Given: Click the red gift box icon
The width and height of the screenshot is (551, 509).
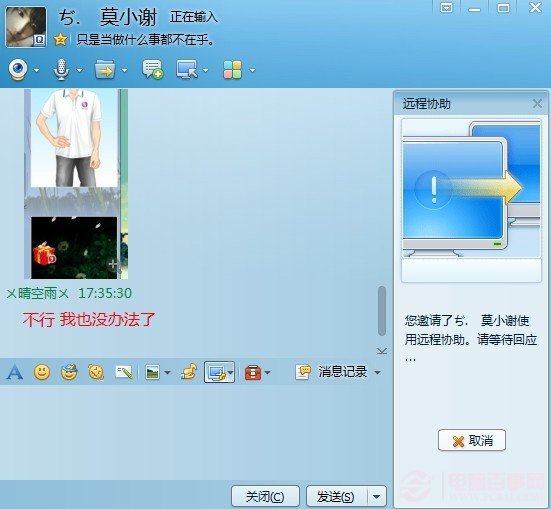Looking at the screenshot, I should (44, 254).
